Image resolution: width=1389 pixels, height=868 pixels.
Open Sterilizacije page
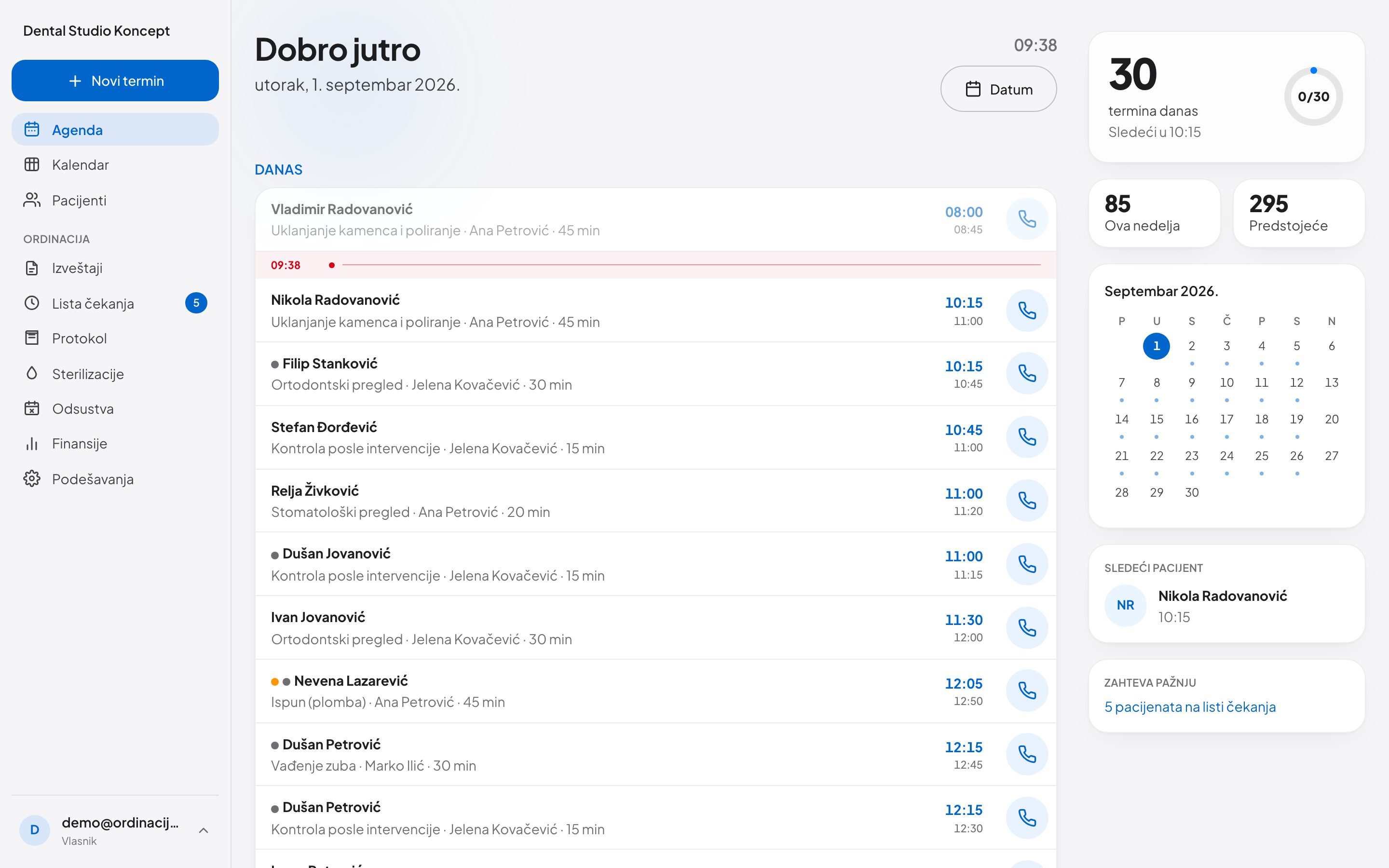point(115,374)
